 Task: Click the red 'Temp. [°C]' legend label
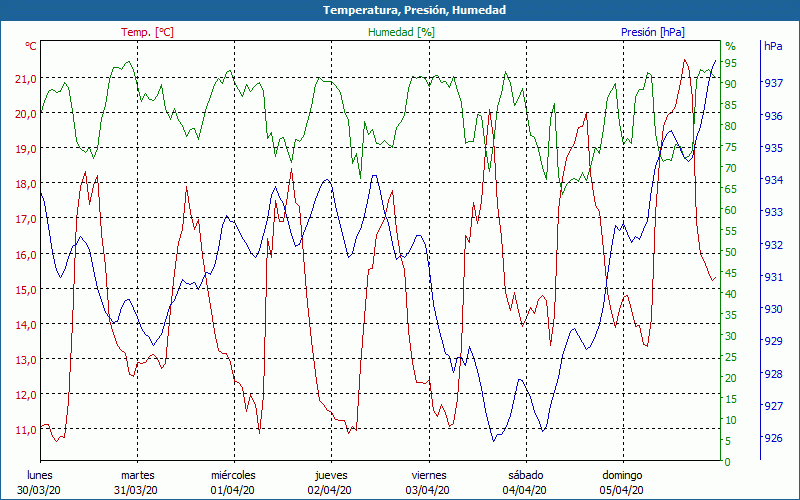(x=147, y=32)
